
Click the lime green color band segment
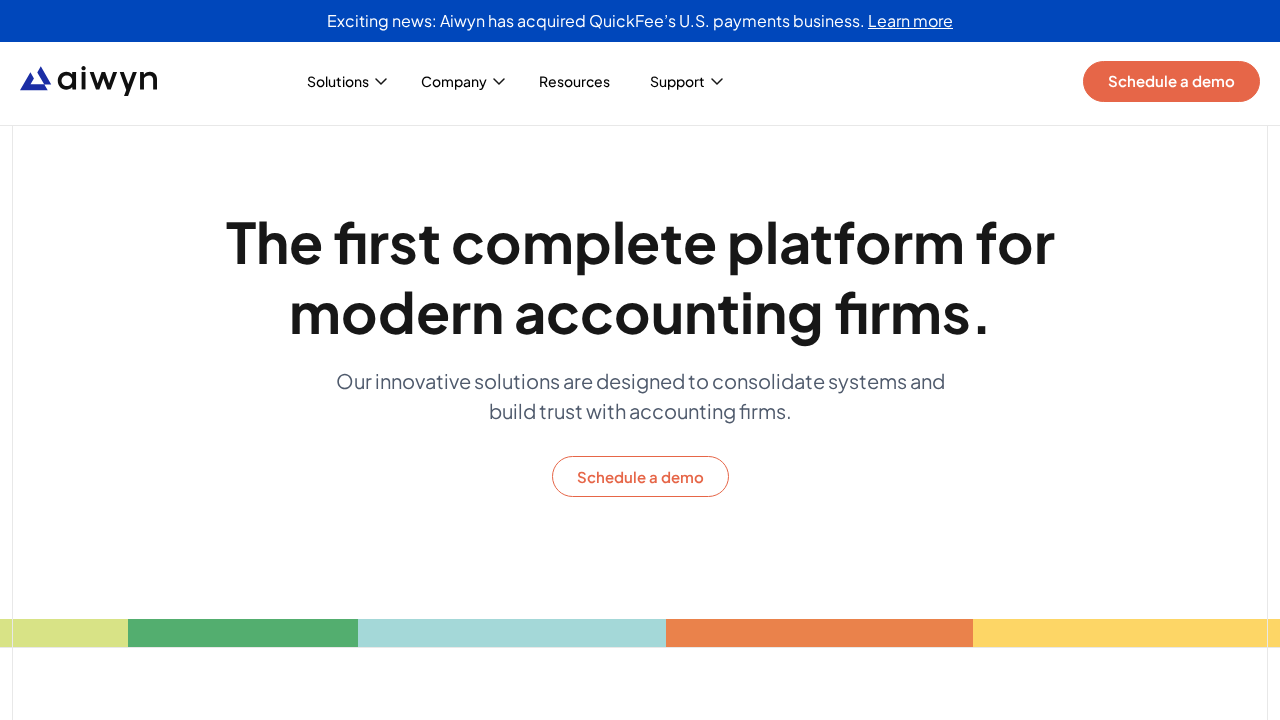64,633
